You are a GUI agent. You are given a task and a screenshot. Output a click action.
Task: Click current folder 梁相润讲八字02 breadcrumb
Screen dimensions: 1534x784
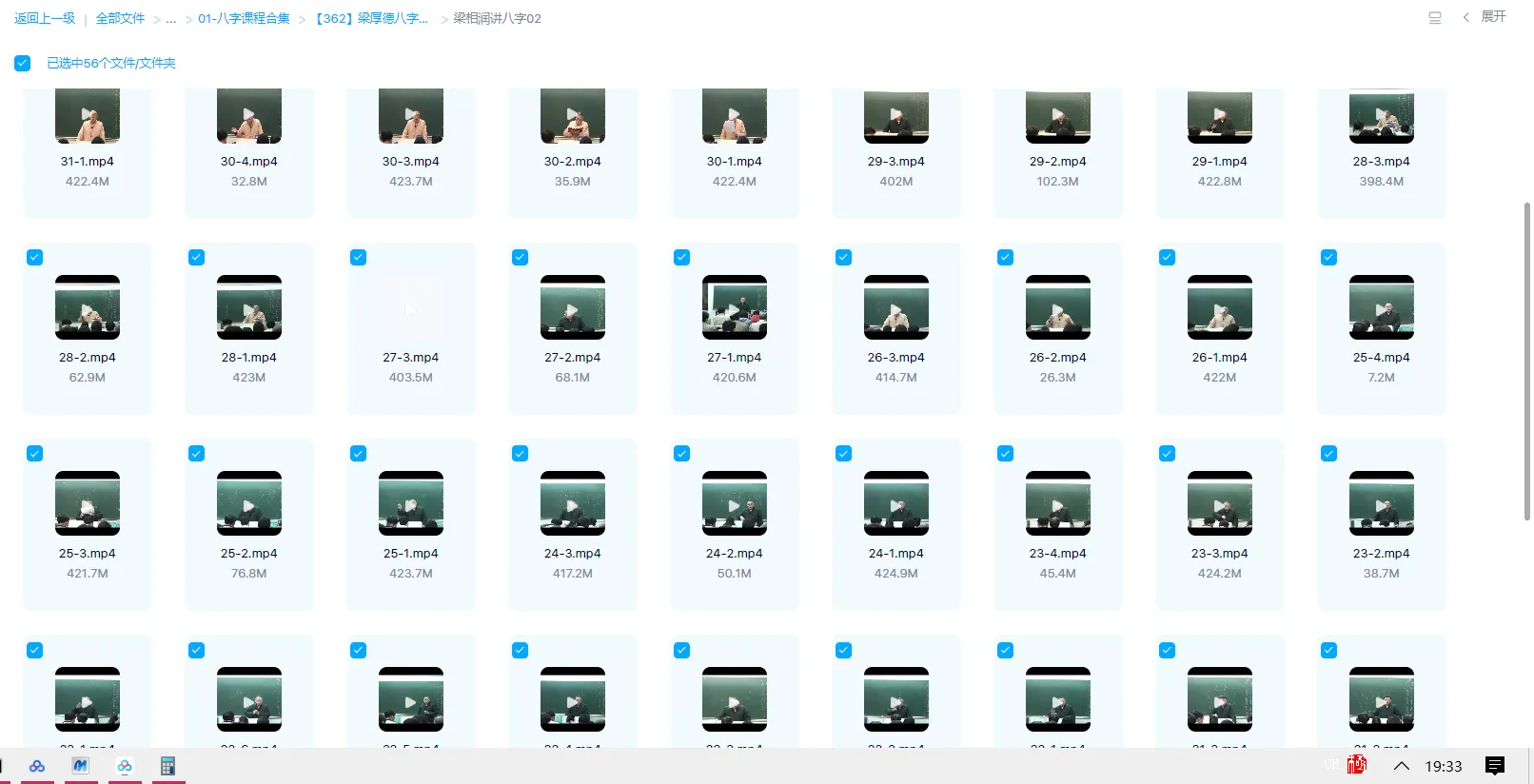(x=497, y=18)
